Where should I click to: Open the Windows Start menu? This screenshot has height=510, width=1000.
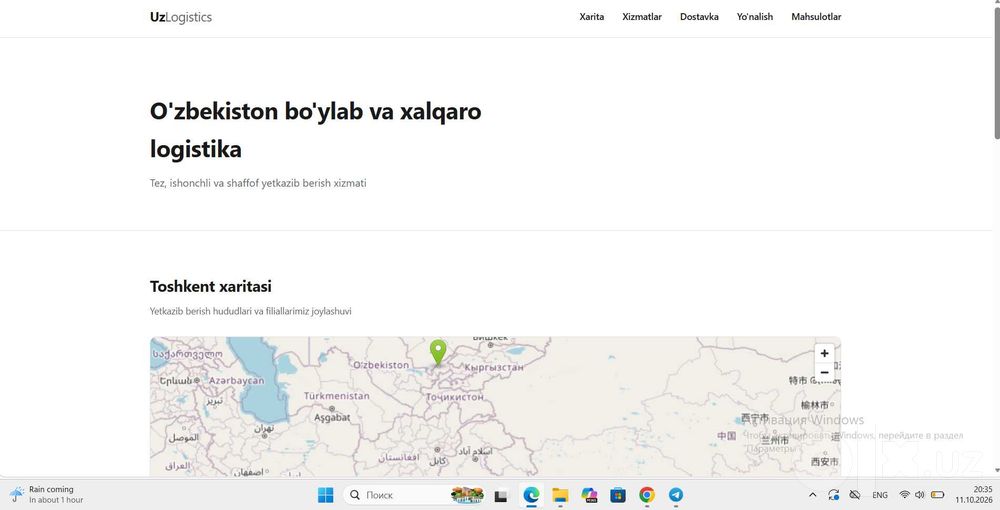(x=325, y=495)
